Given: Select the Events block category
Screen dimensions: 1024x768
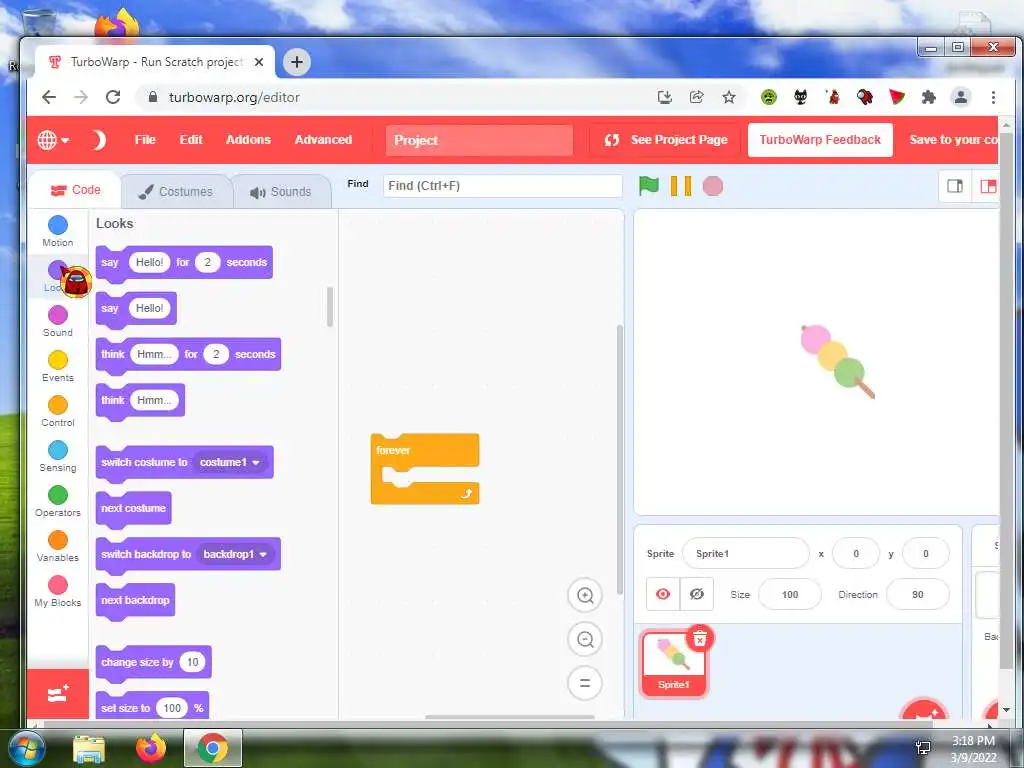Looking at the screenshot, I should (57, 366).
